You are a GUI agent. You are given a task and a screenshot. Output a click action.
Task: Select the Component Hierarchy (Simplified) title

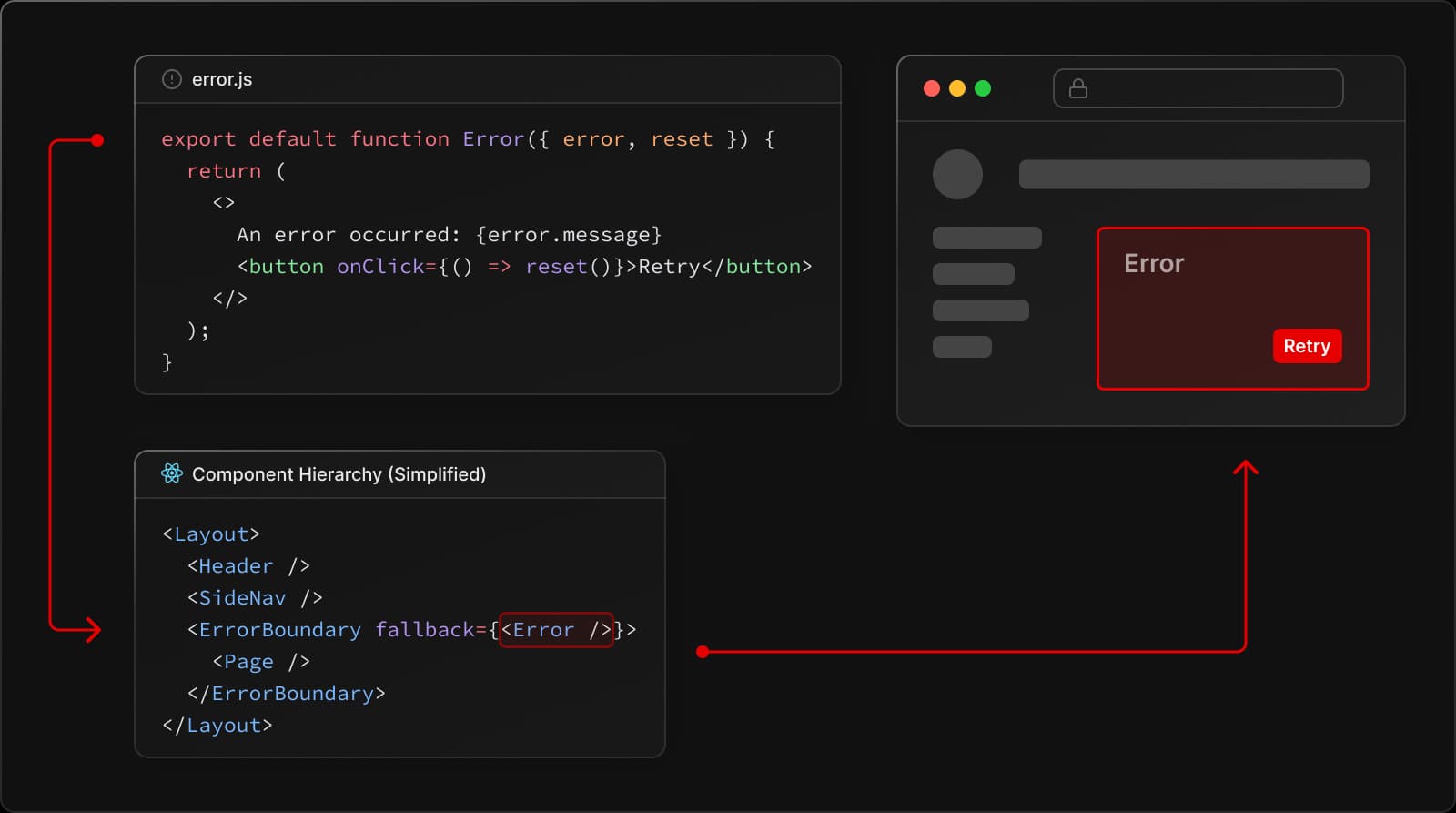pos(339,474)
